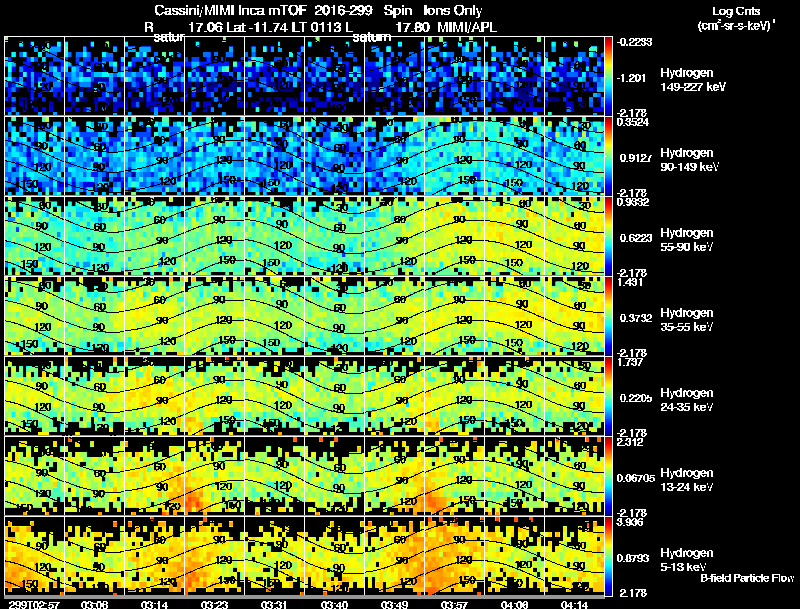Click the '03:40' time axis label
This screenshot has width=800, height=609.
point(334,605)
